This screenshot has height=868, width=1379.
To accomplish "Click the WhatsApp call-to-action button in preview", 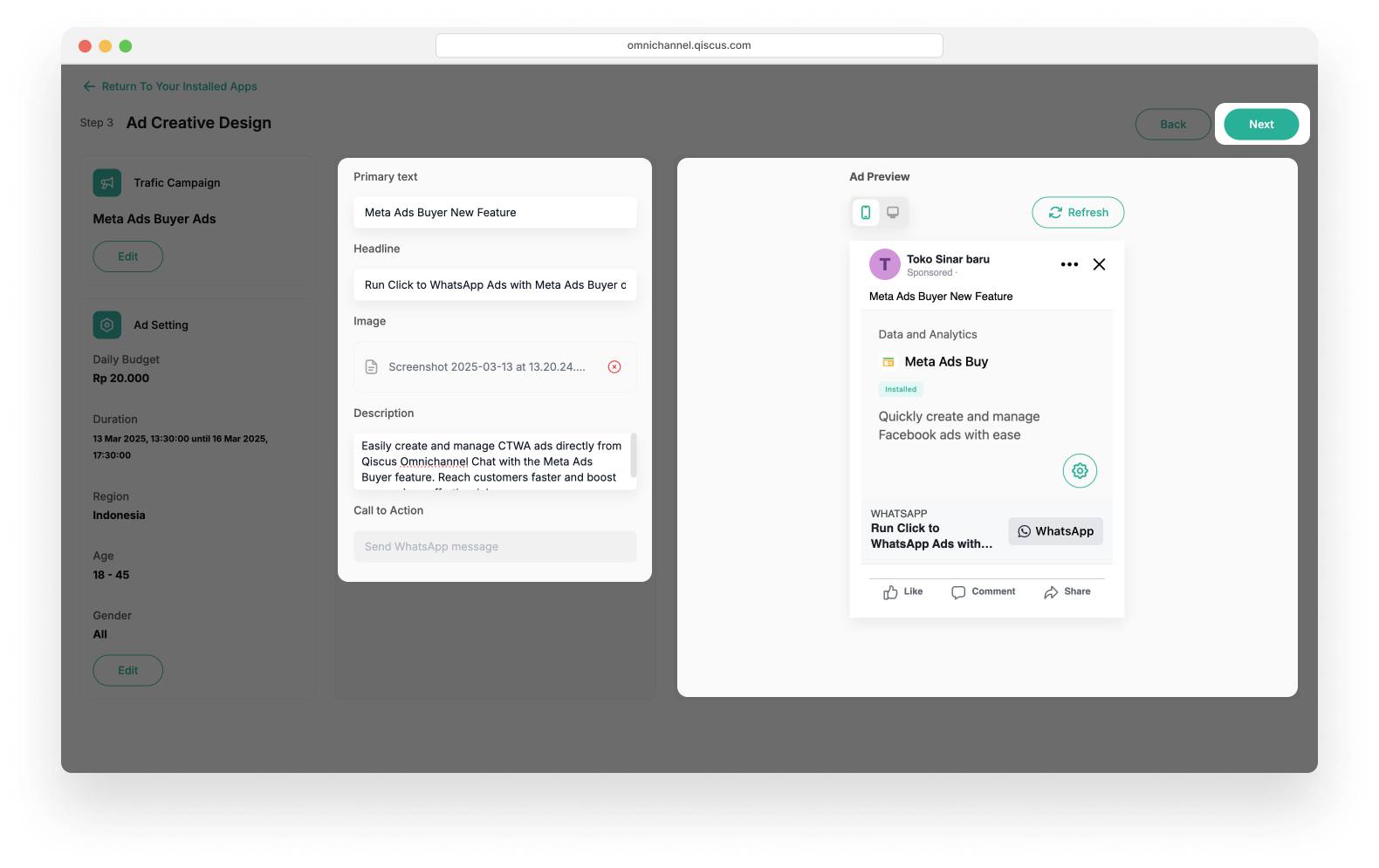I will 1056,531.
